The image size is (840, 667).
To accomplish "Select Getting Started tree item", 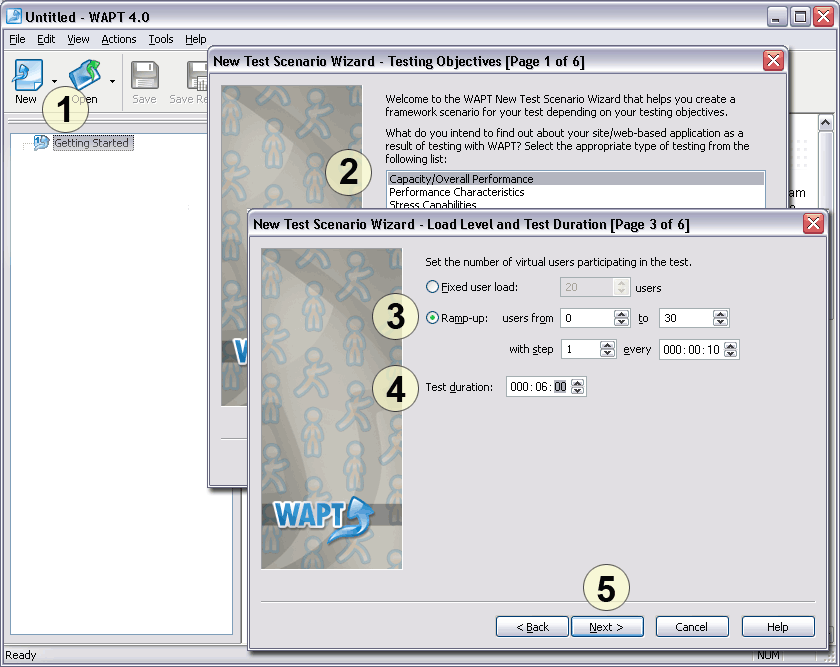I will point(92,143).
